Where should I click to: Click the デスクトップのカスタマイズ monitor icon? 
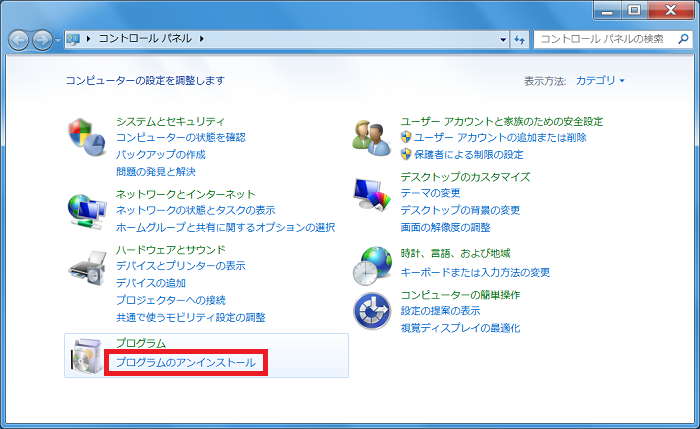[371, 195]
